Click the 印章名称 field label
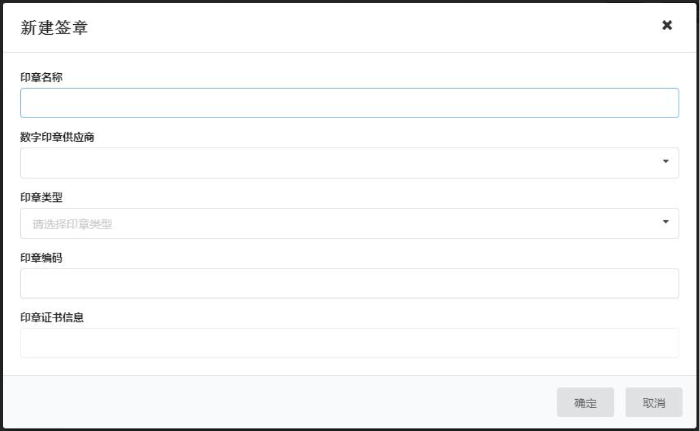Screen dimensions: 700x431 pyautogui.click(x=41, y=77)
